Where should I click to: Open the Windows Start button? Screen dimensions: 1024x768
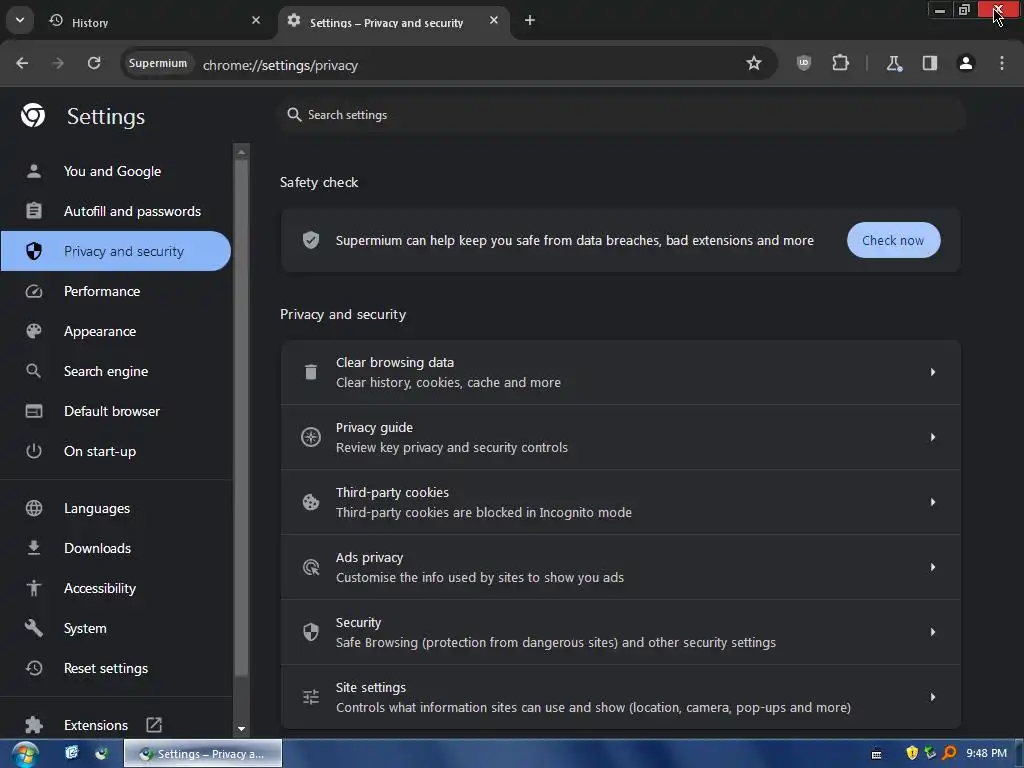[24, 754]
